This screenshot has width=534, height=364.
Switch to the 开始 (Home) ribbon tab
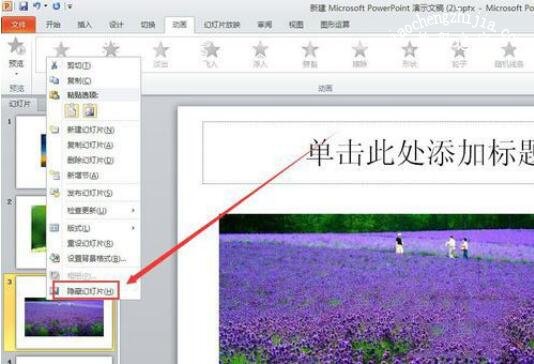(x=53, y=25)
